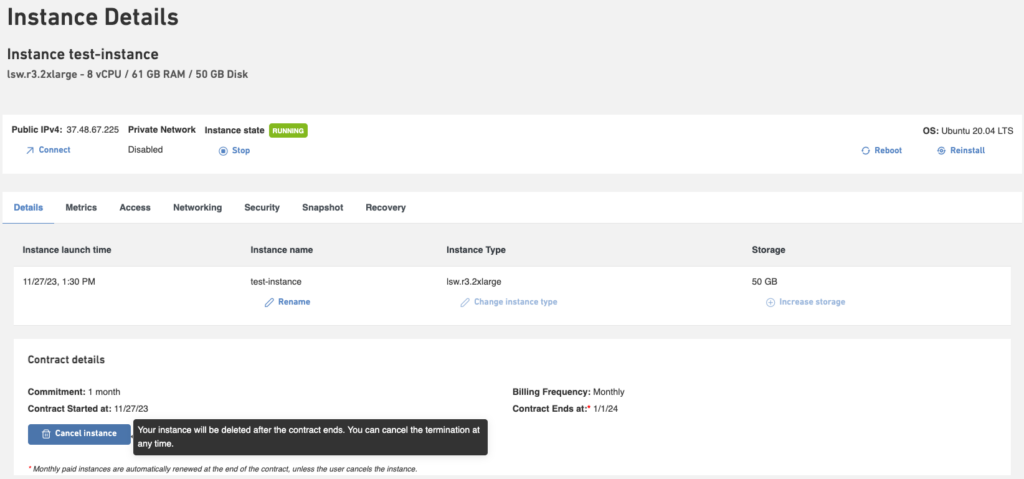The height and width of the screenshot is (479, 1024).
Task: Rename the test-instance
Action: (x=287, y=303)
